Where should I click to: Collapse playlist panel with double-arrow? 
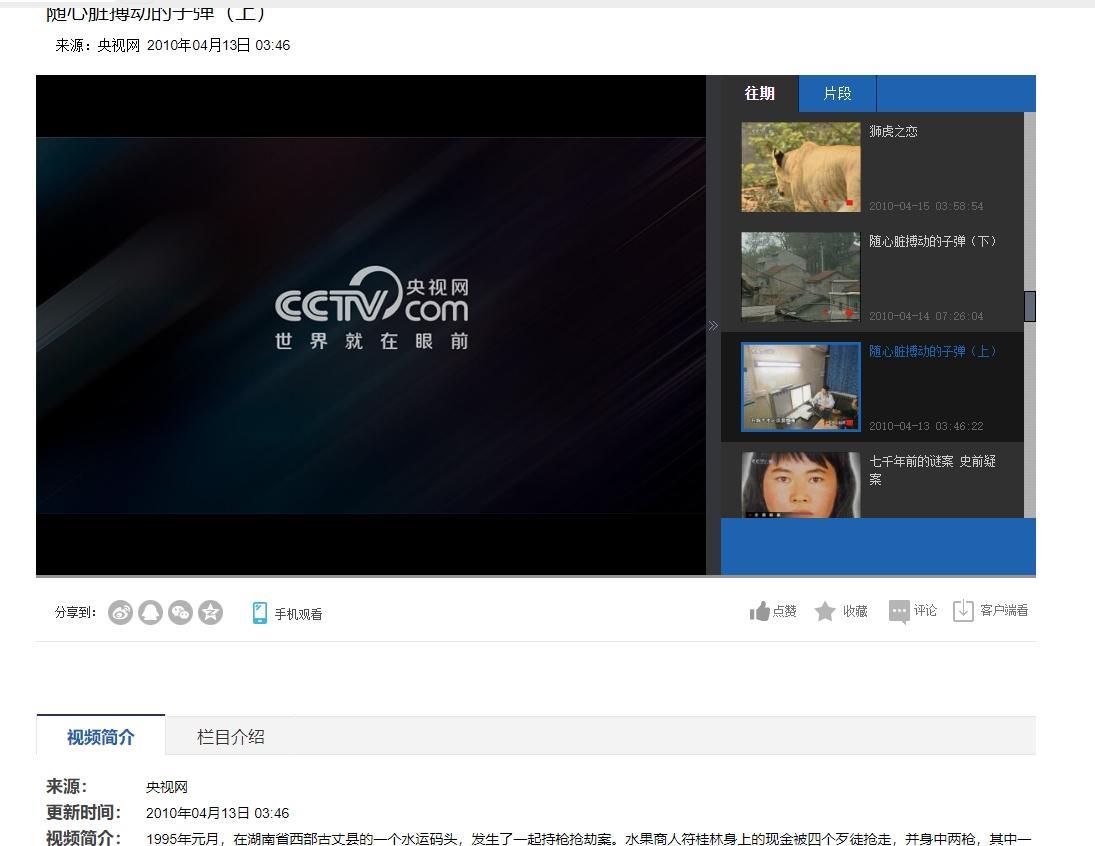(713, 326)
